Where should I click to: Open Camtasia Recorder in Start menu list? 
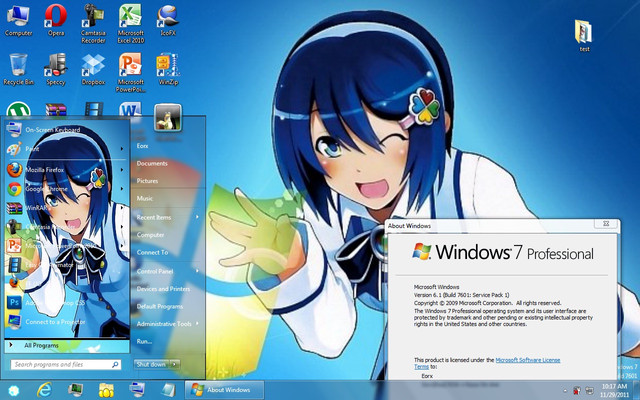pyautogui.click(x=65, y=227)
